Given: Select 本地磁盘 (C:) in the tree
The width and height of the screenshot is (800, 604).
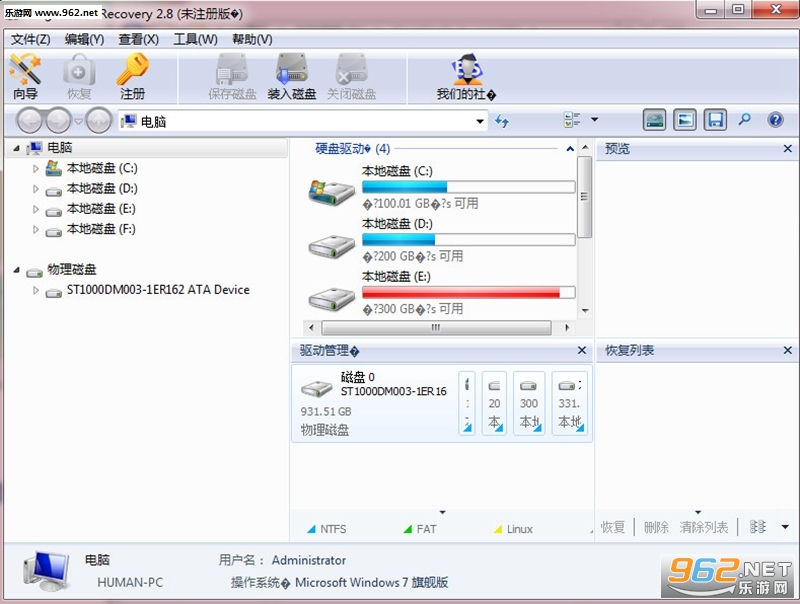Looking at the screenshot, I should click(102, 168).
